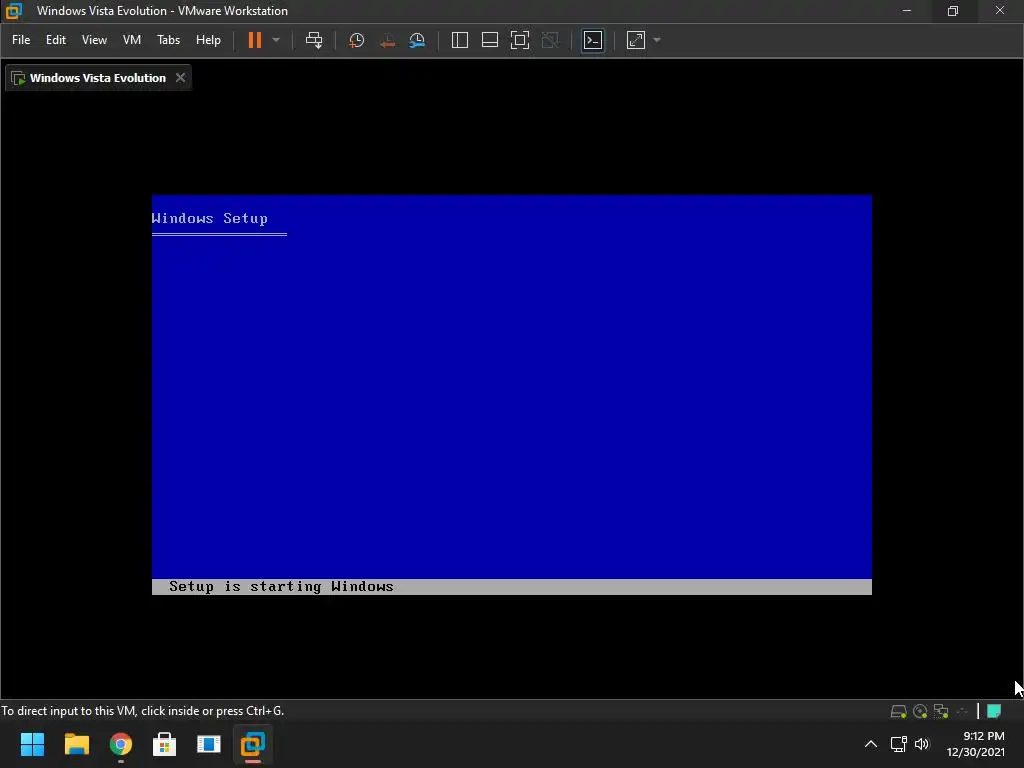This screenshot has width=1024, height=768.
Task: Open the snapshot manager
Action: [417, 40]
